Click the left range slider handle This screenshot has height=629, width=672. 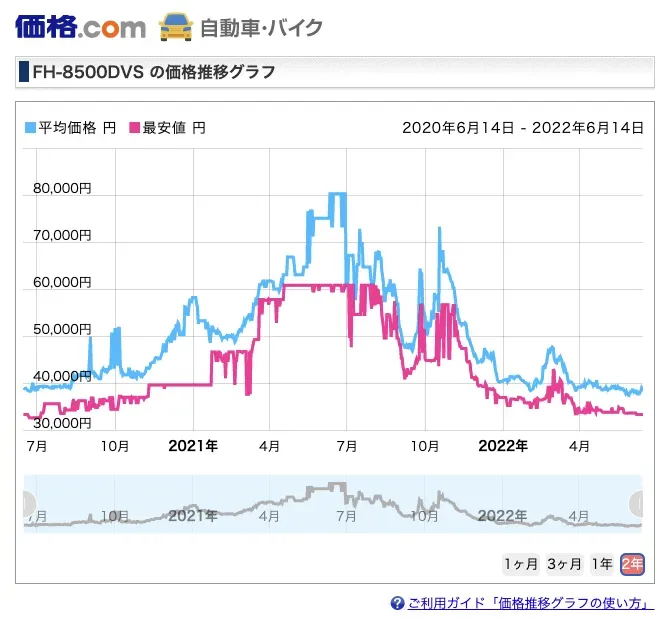click(29, 504)
